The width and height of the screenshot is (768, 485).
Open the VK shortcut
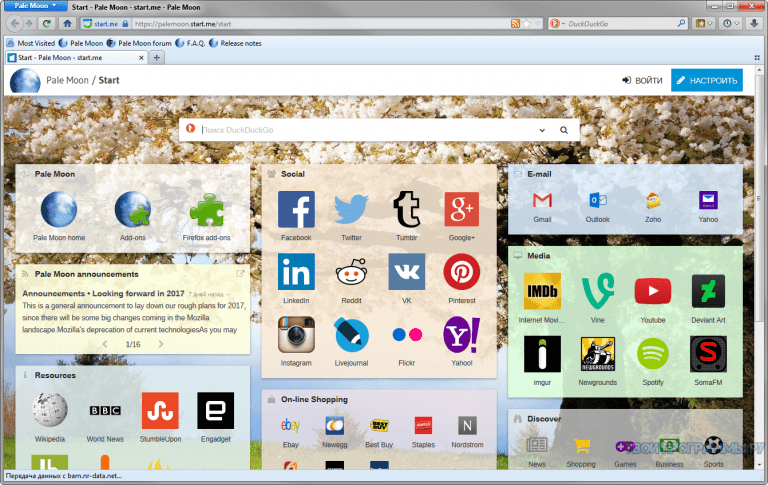pyautogui.click(x=407, y=272)
